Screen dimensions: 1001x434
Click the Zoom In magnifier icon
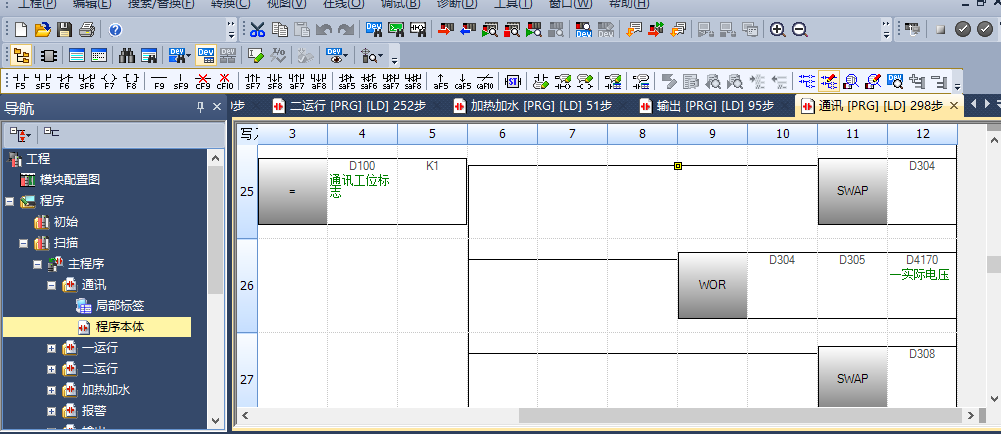pyautogui.click(x=779, y=30)
